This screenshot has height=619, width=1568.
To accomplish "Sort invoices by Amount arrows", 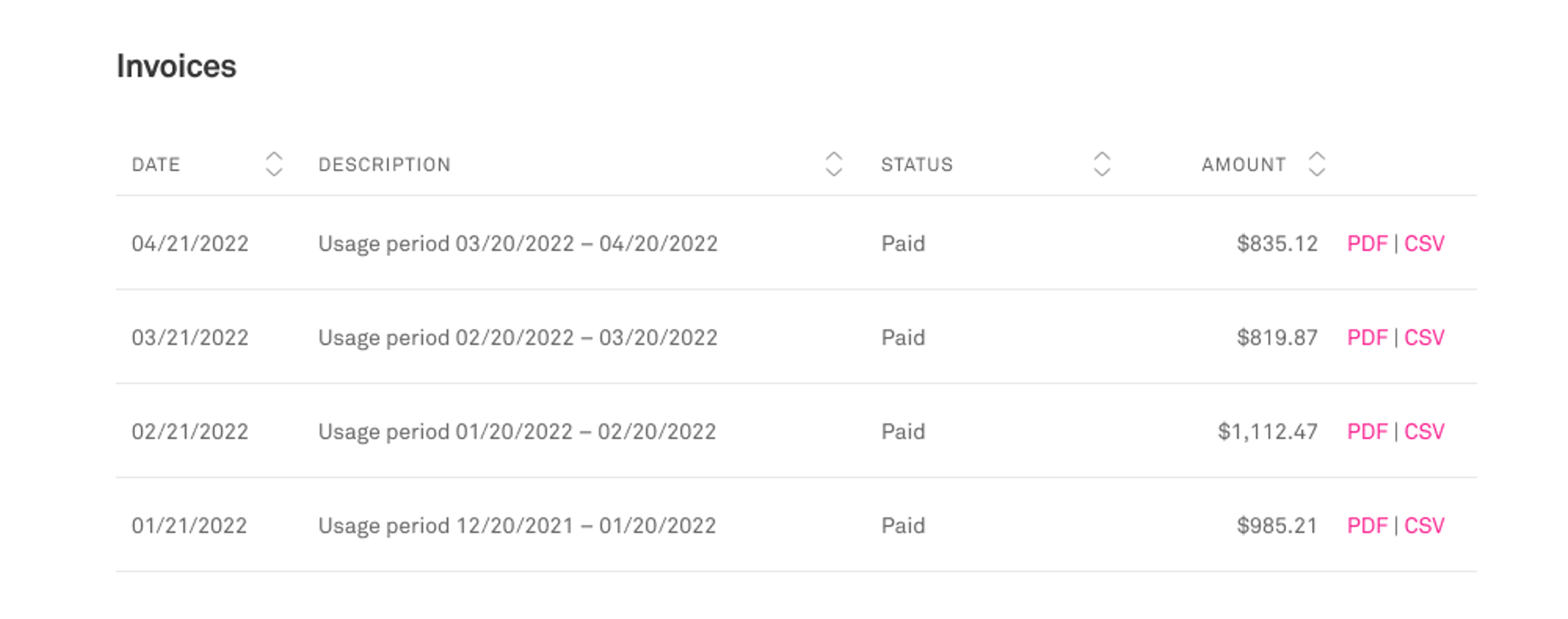I will pos(1316,164).
